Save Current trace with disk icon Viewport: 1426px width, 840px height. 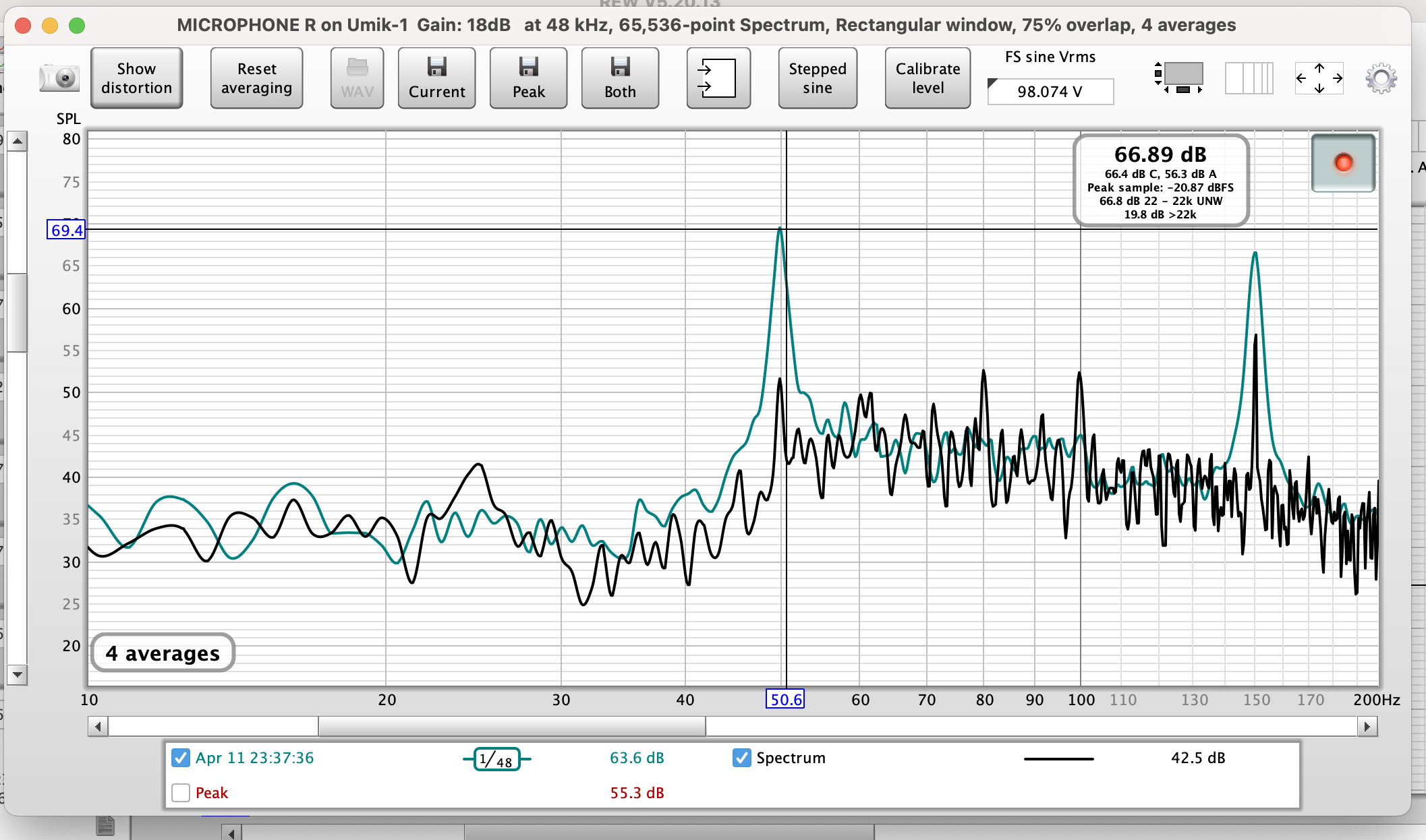pos(436,78)
